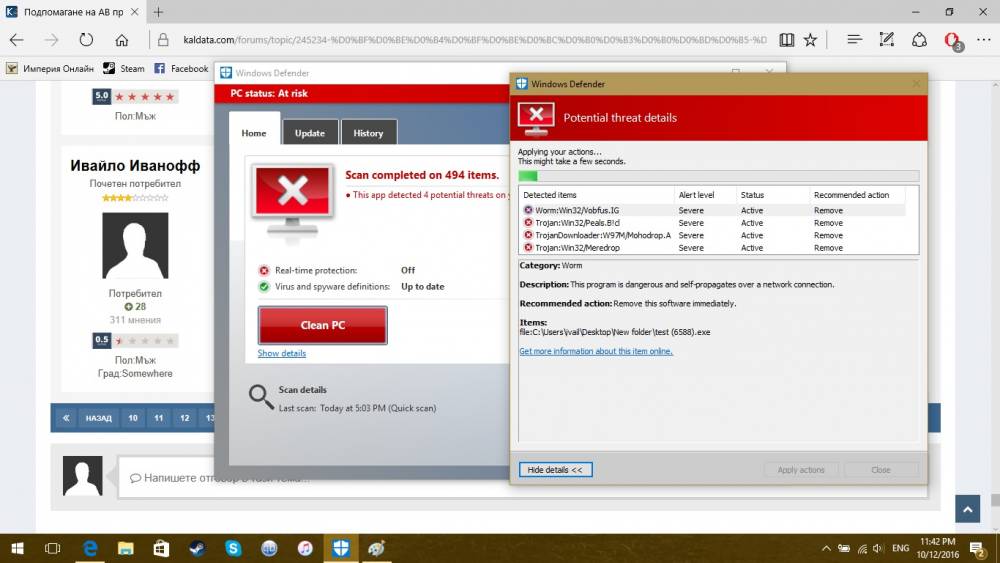Open Get more information about this item online

[596, 351]
